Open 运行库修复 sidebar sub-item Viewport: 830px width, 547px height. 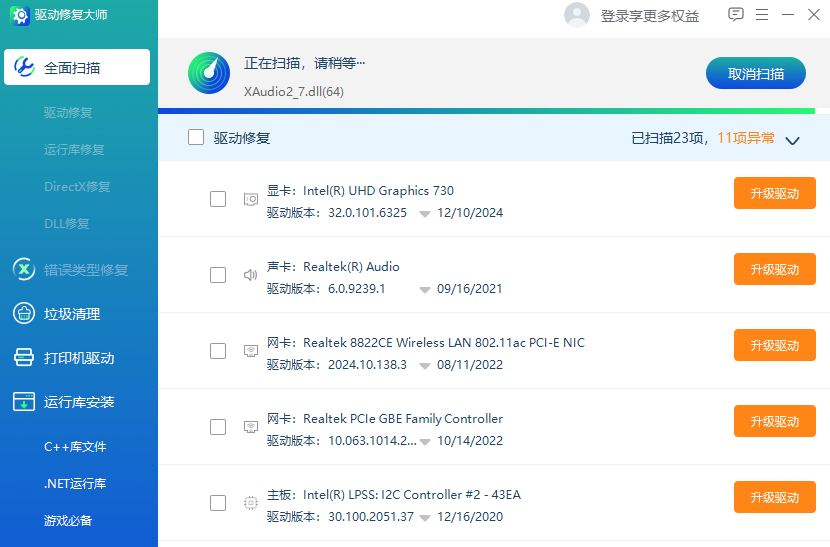pos(74,149)
